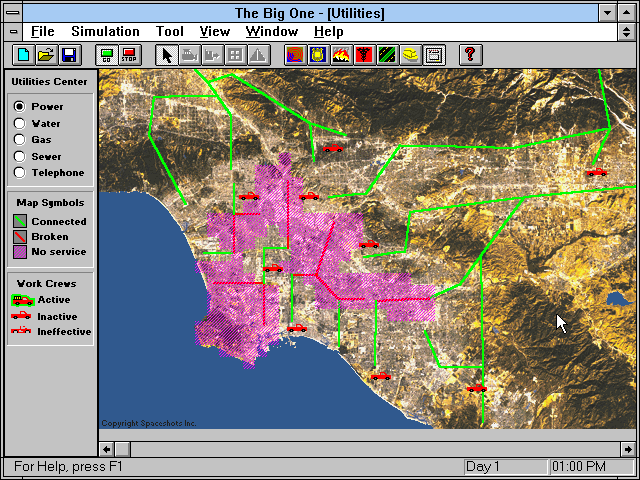
Task: Click the red question mark help icon
Action: point(469,54)
